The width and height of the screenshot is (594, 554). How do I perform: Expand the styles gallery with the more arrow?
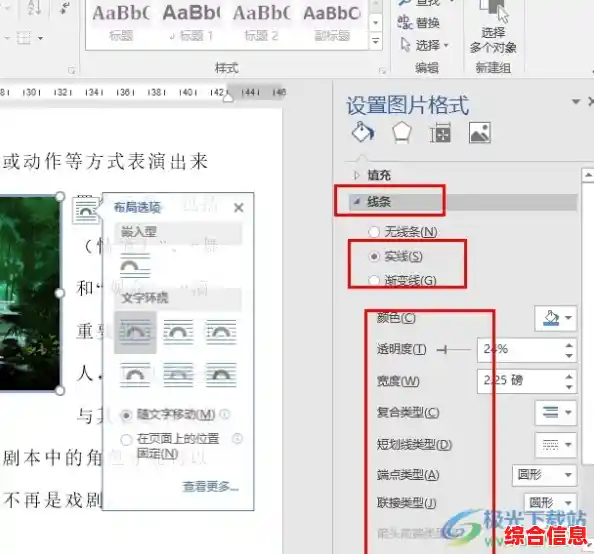[x=375, y=41]
